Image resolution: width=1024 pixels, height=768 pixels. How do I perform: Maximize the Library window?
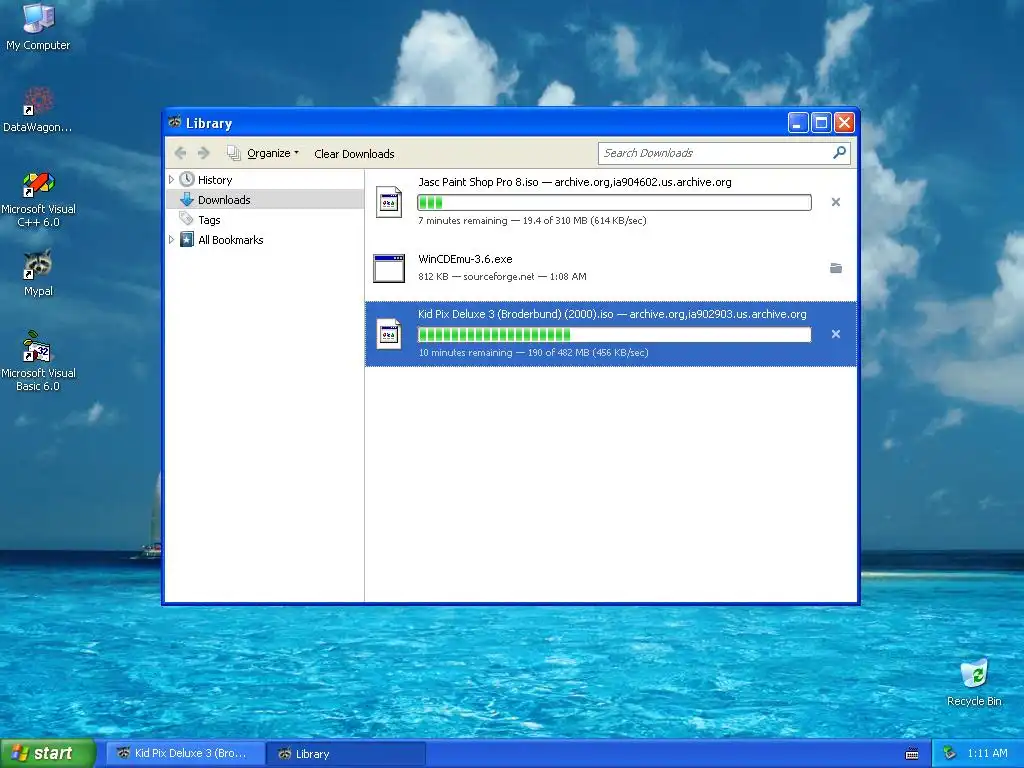821,123
